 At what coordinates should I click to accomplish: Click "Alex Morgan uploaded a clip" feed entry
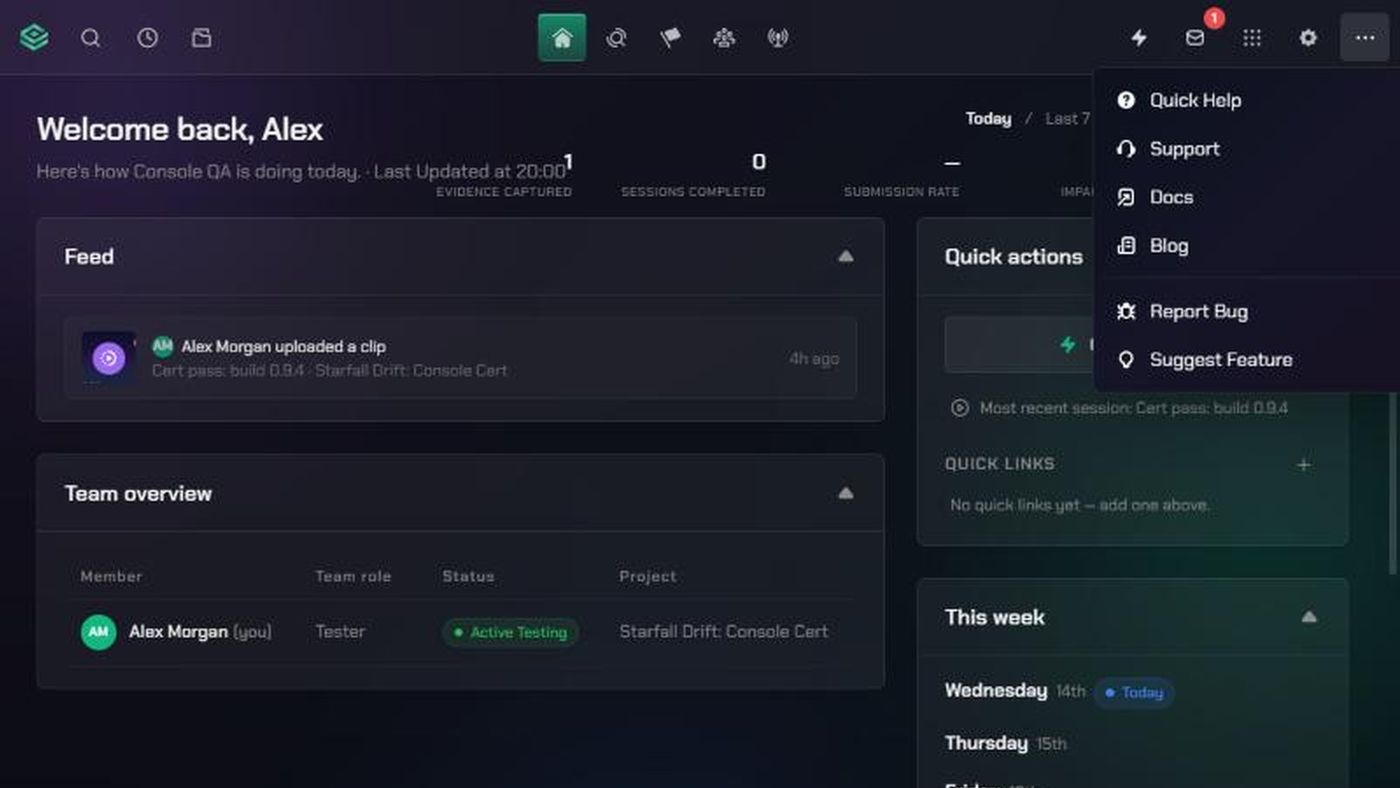click(x=460, y=358)
